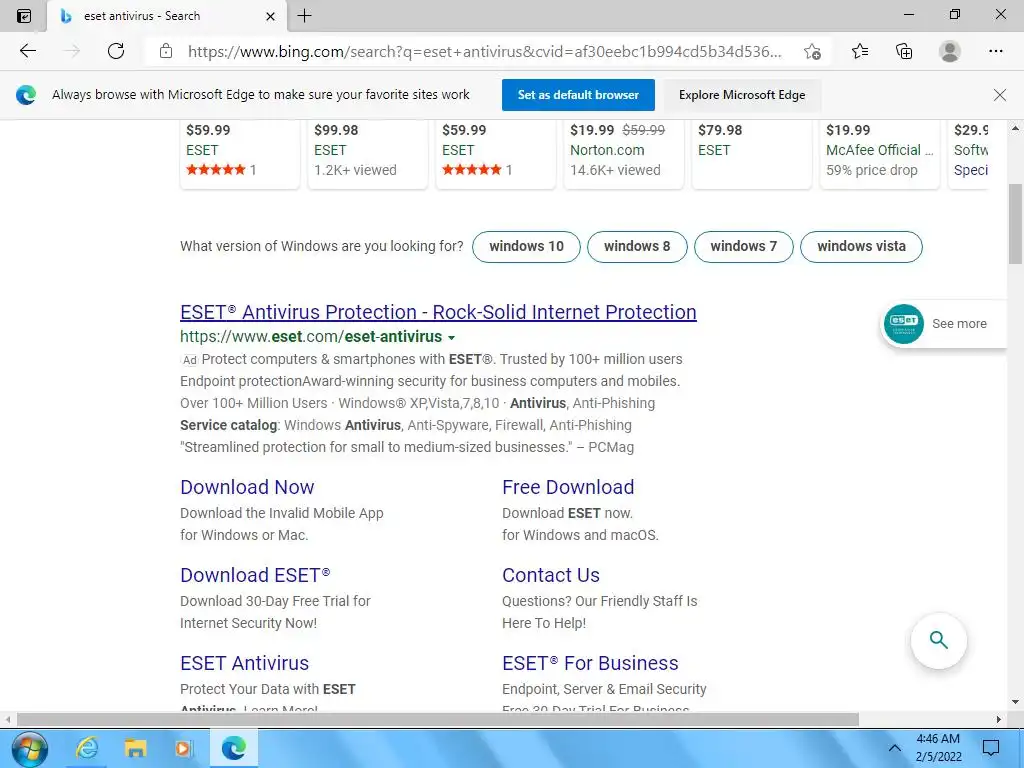1024x768 pixels.
Task: Open the Action Center notification icon
Action: (991, 748)
